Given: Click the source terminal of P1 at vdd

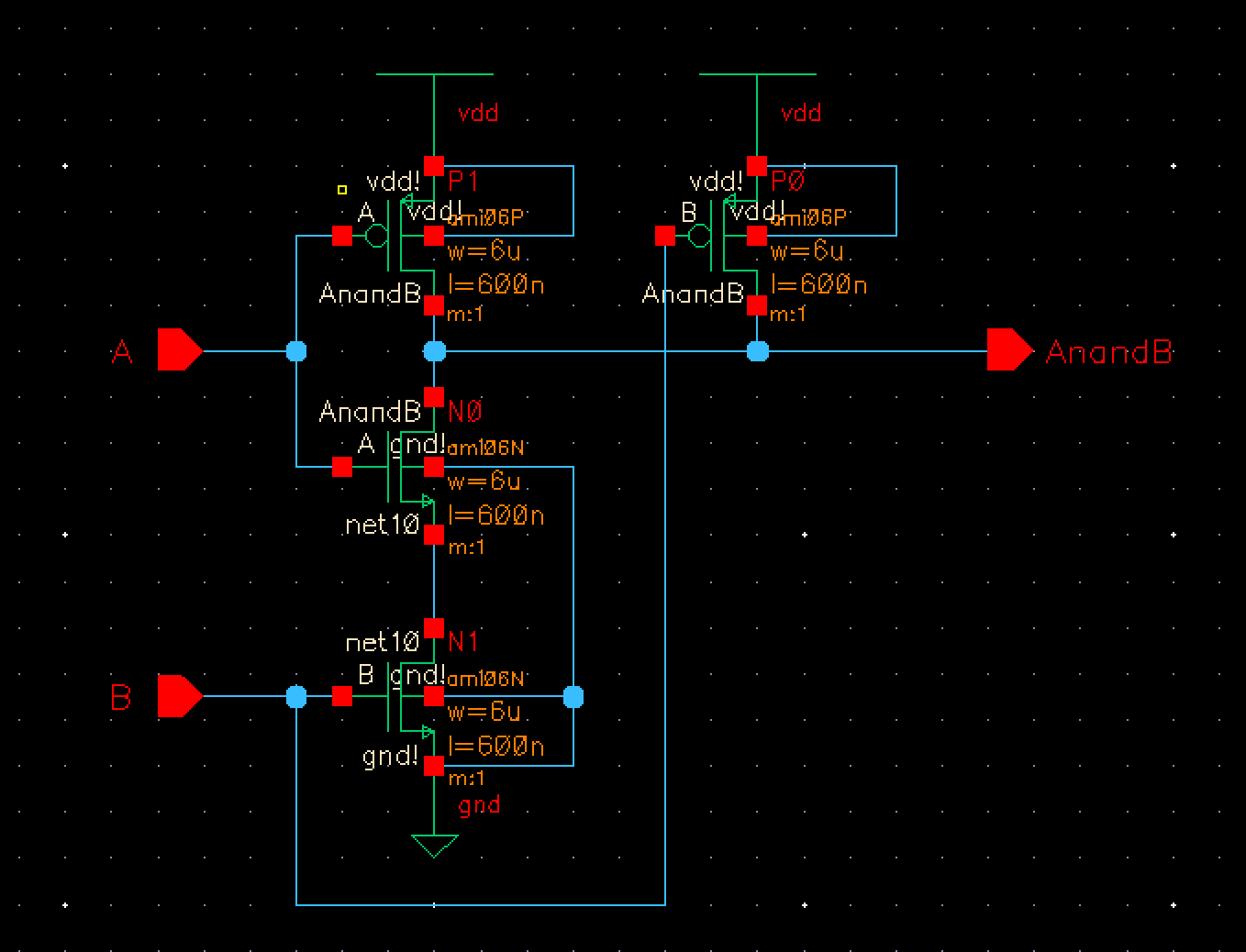Looking at the screenshot, I should click(x=435, y=166).
